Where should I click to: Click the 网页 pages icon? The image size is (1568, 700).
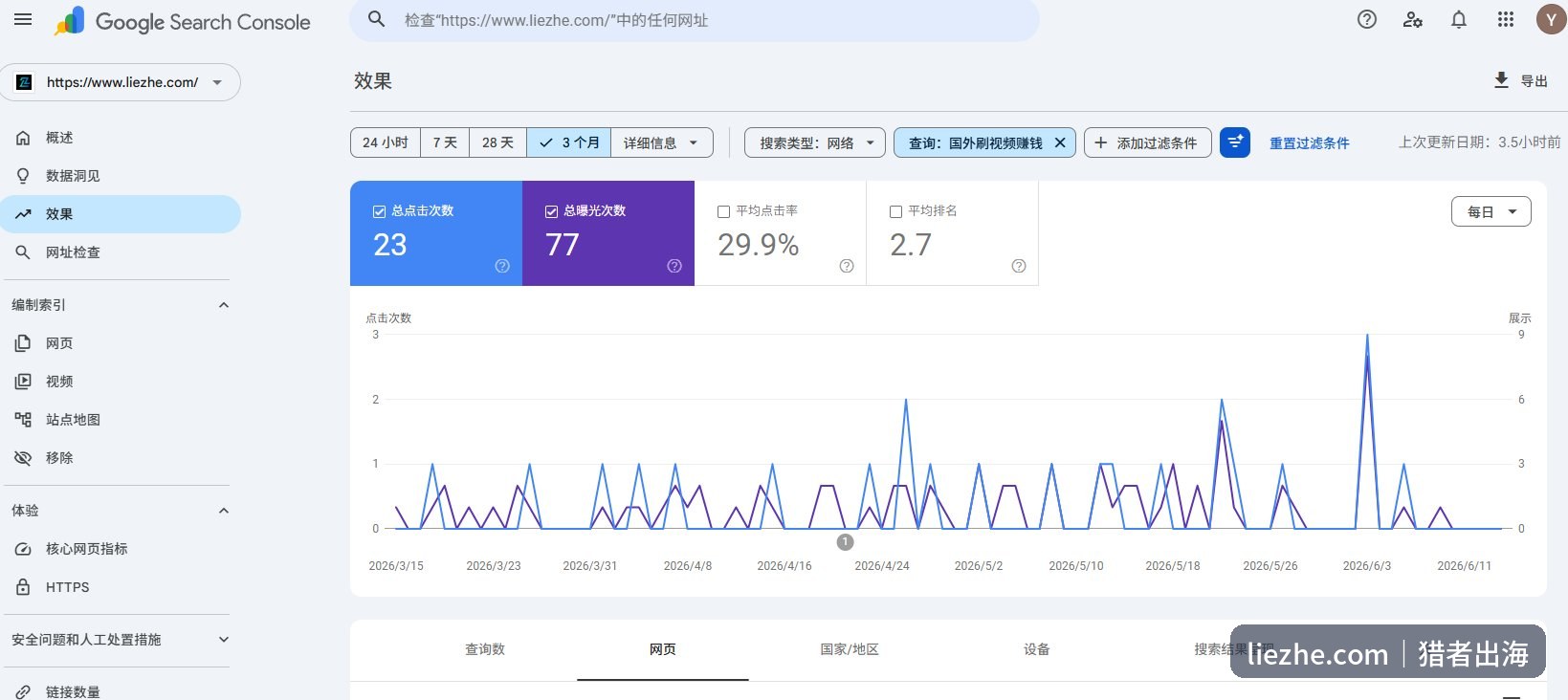tap(23, 343)
